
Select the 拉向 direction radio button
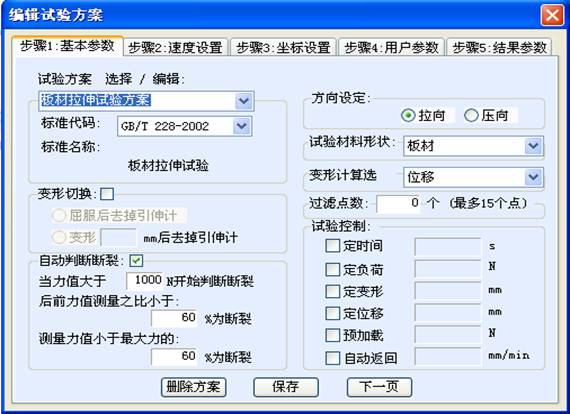coord(408,116)
